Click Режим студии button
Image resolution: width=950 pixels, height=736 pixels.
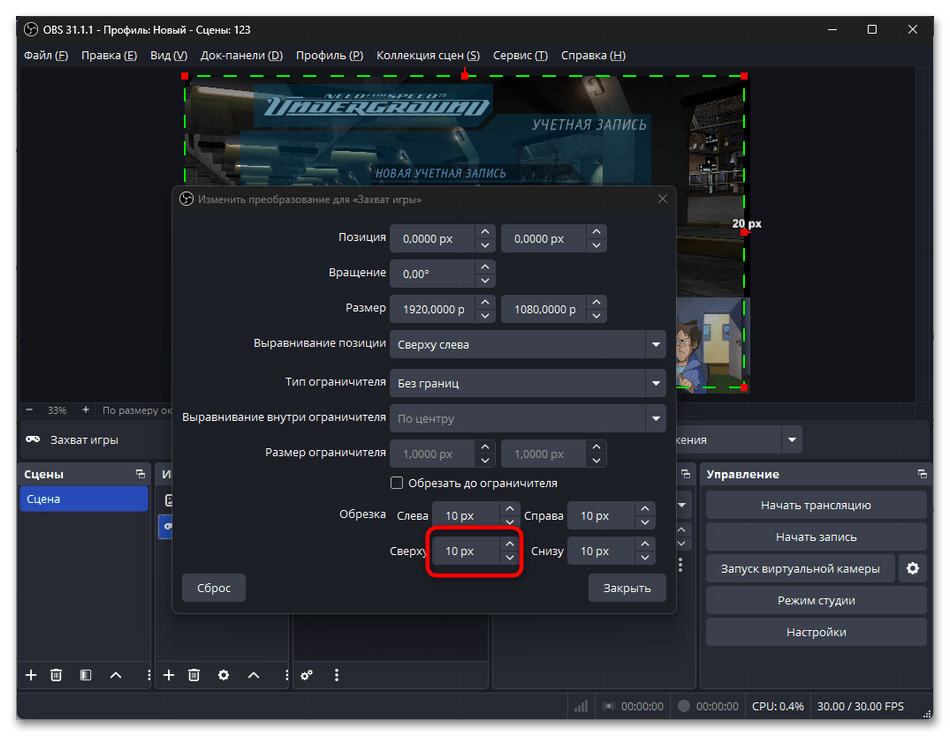[816, 600]
